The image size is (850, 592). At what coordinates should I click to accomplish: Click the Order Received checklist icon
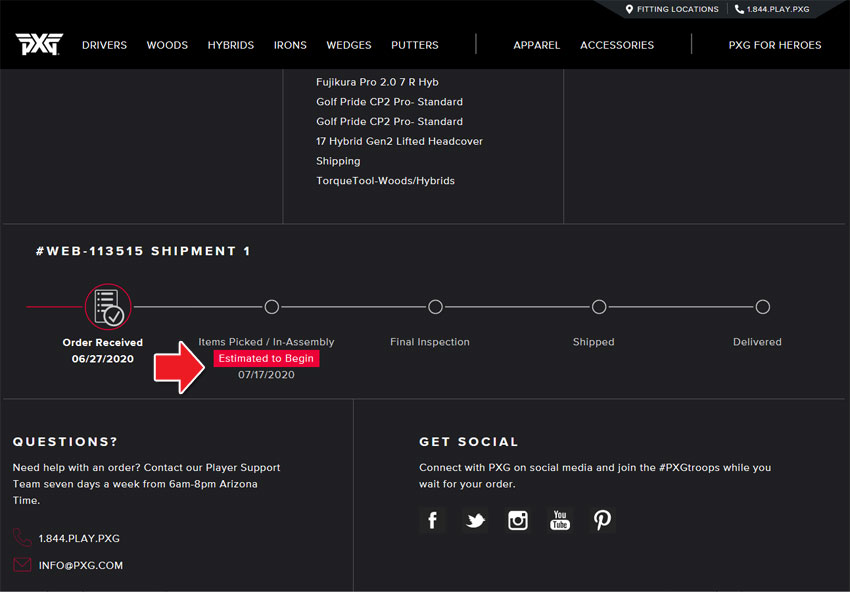click(x=108, y=307)
